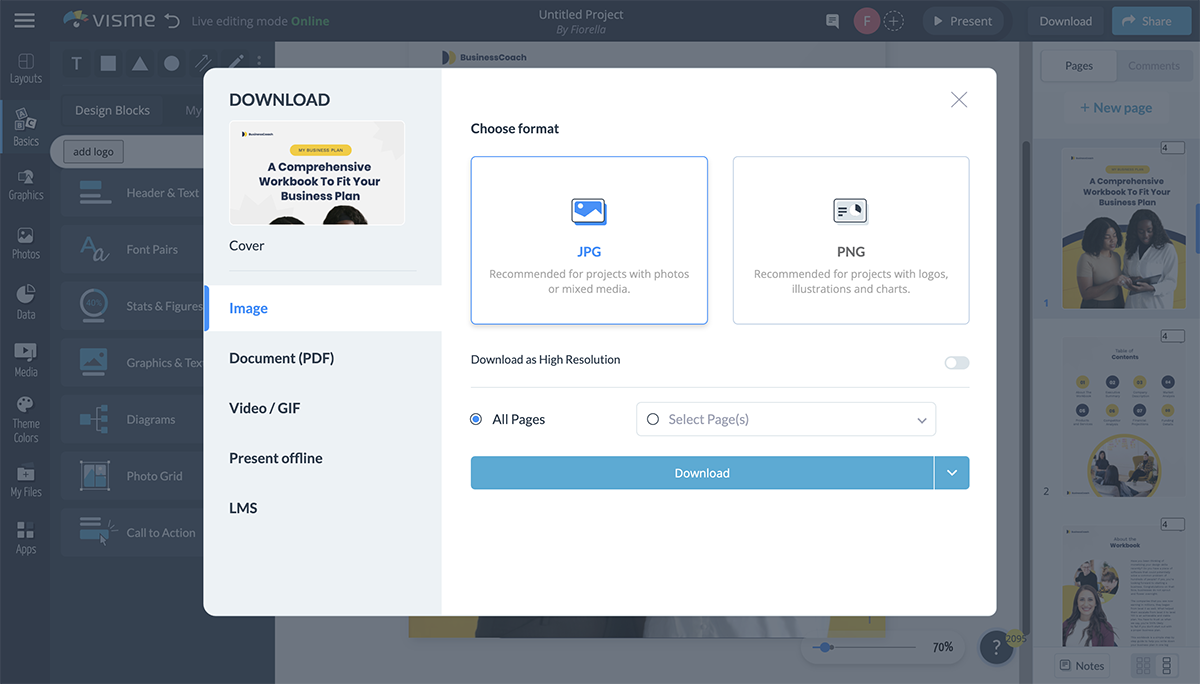This screenshot has width=1200, height=684.
Task: Click the Share button
Action: click(1146, 21)
